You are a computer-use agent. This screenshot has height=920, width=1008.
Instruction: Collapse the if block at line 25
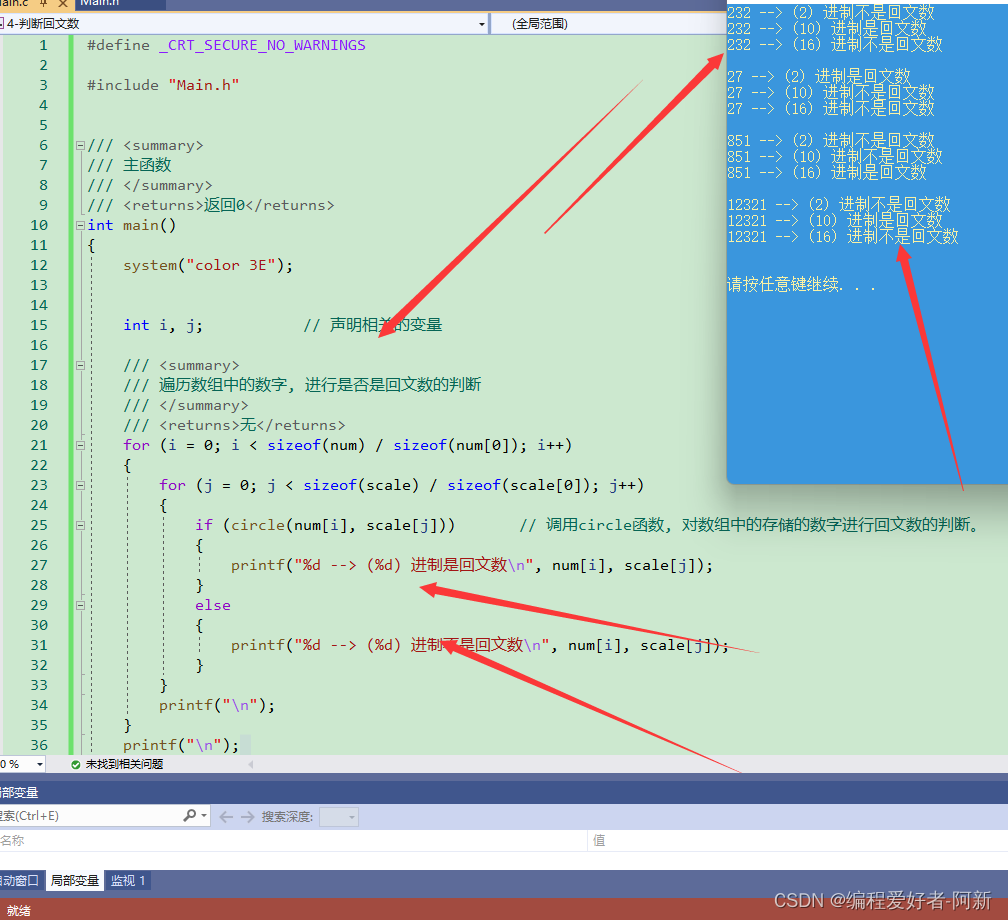(80, 525)
